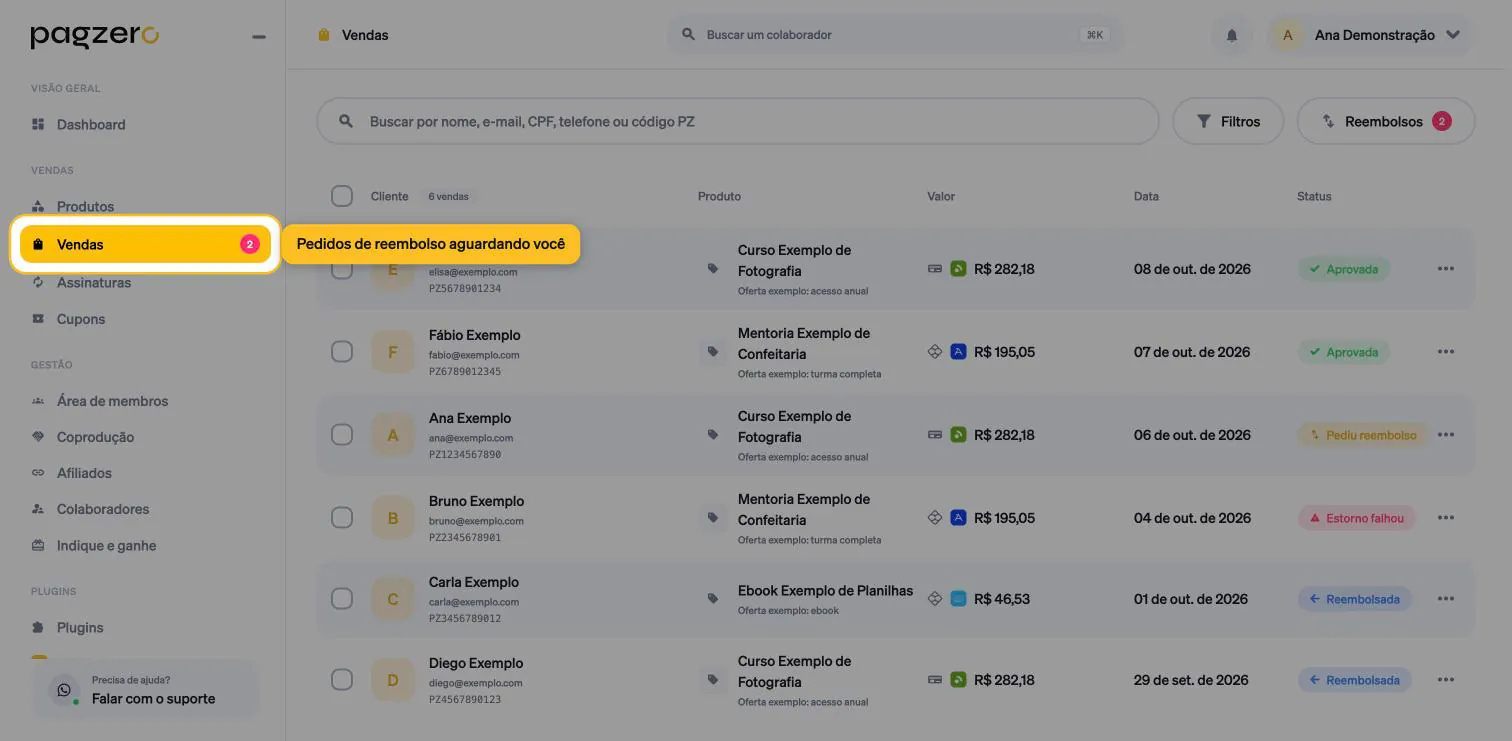Click the Aprovada badge in Fábio Exemplo's row

[x=1343, y=352]
